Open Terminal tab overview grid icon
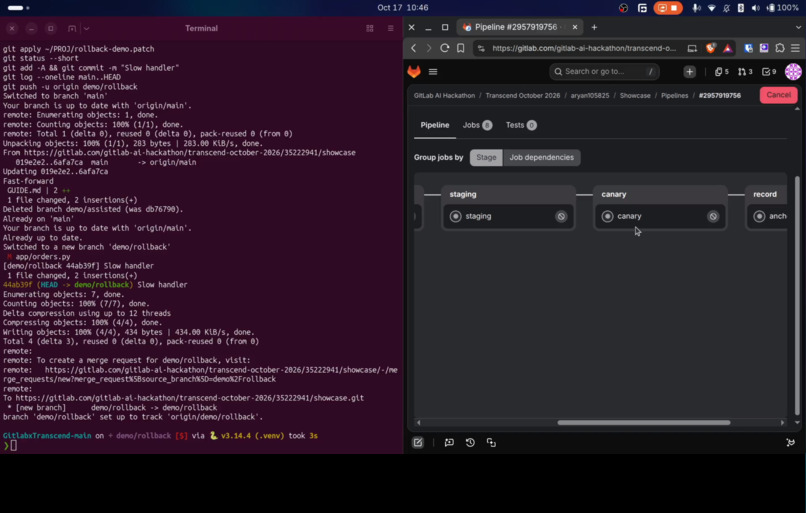The width and height of the screenshot is (806, 513). point(370,28)
